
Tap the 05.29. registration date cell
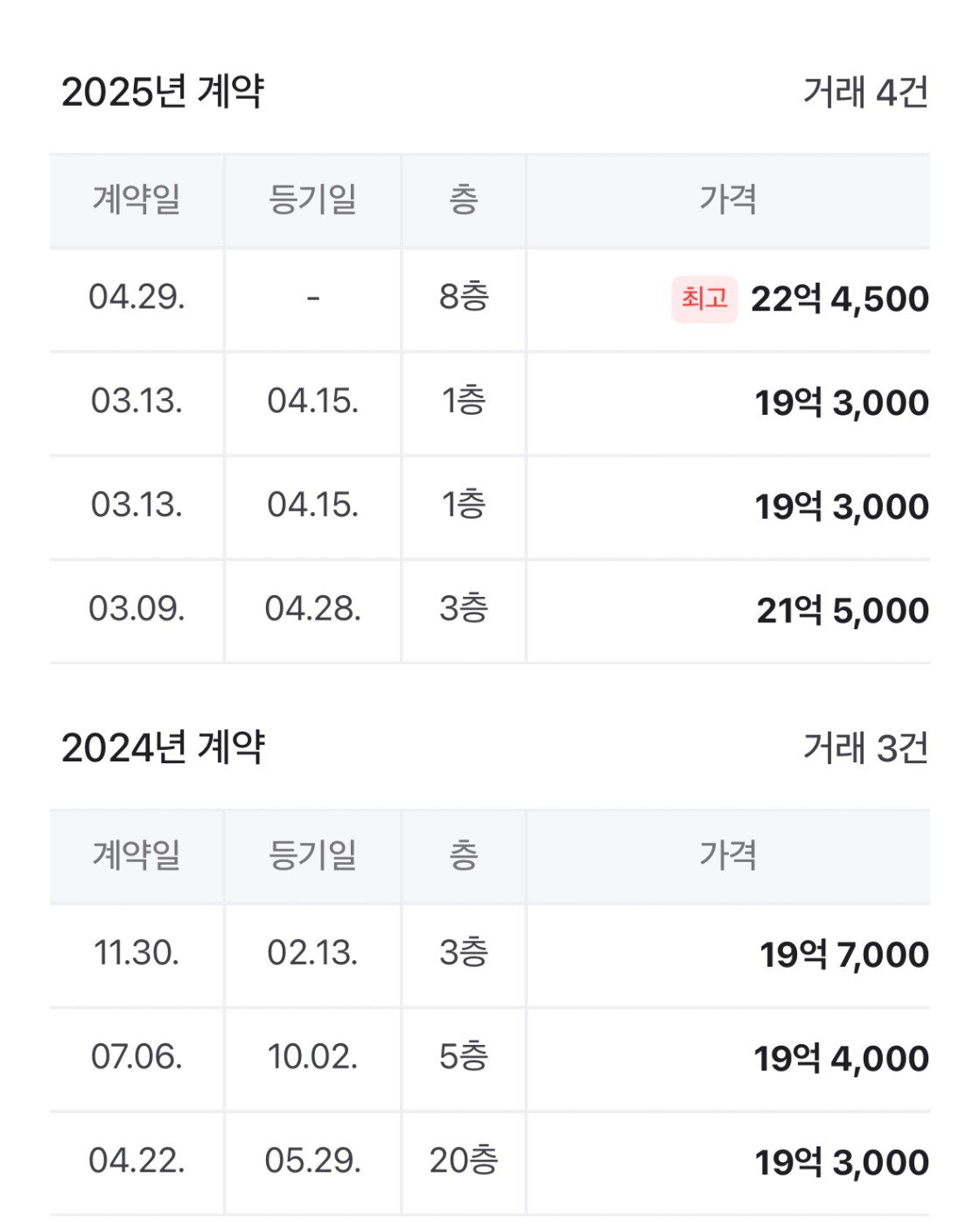[x=313, y=1161]
